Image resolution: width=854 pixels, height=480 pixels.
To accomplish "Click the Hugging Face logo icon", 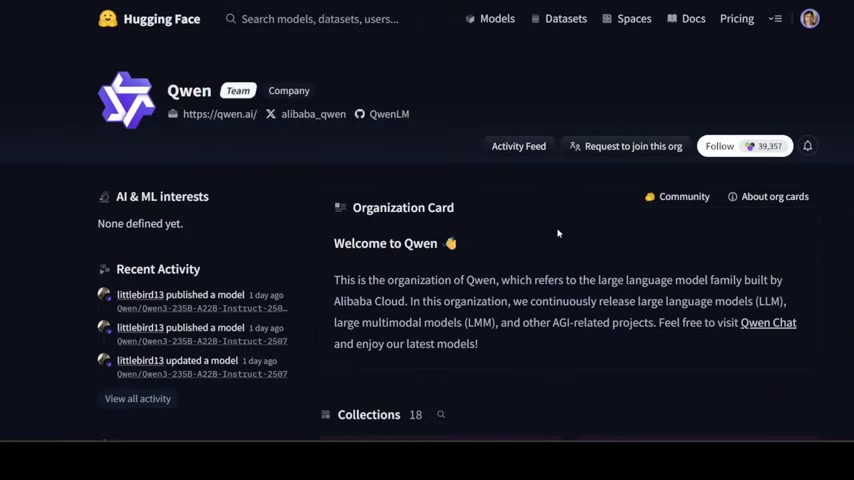I will (108, 19).
